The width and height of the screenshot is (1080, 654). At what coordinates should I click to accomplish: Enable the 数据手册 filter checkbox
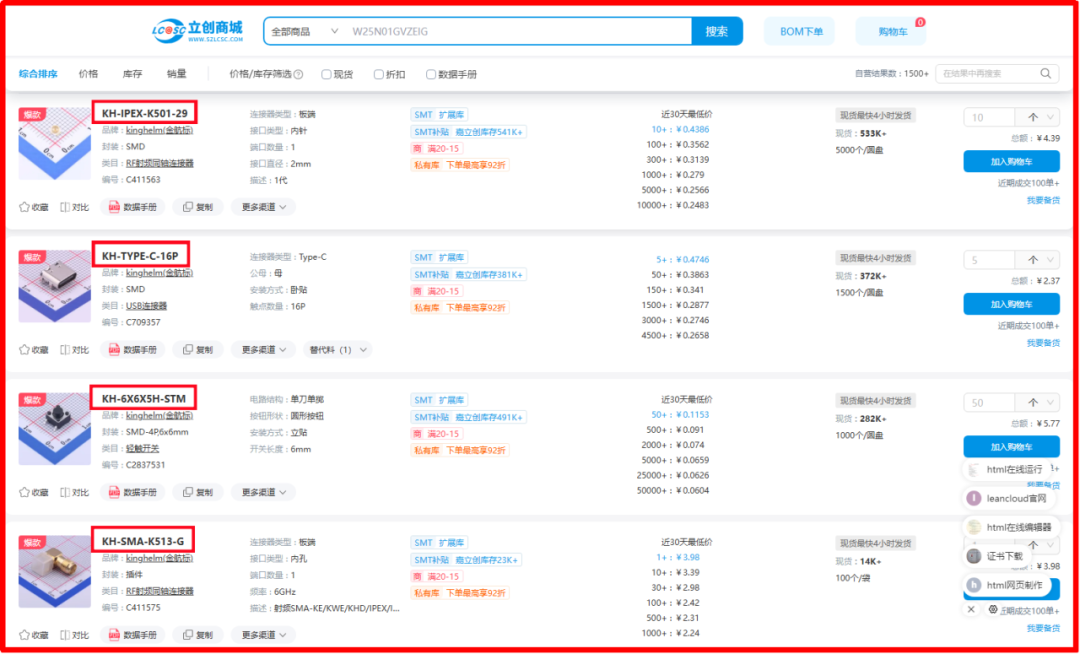pyautogui.click(x=431, y=74)
